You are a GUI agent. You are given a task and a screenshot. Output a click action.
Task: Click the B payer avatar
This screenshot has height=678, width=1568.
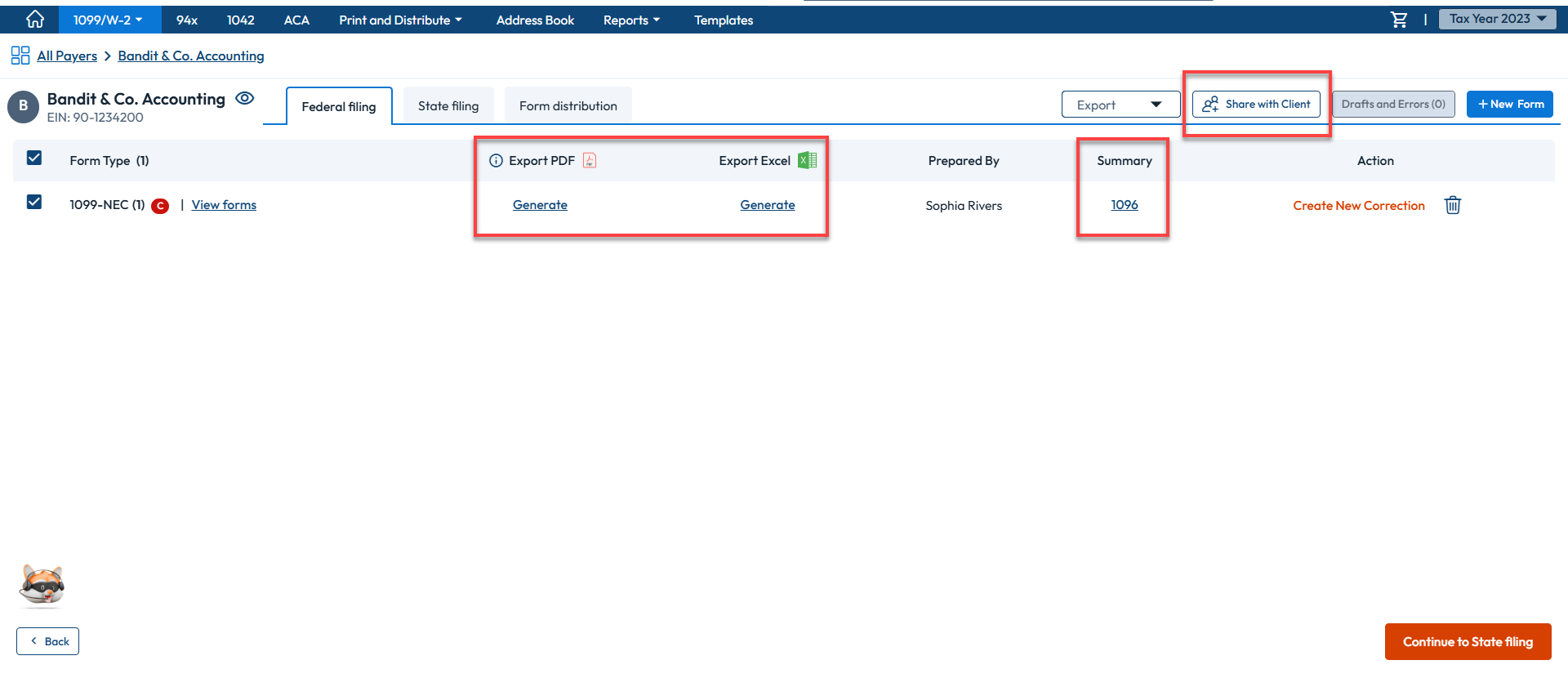pyautogui.click(x=23, y=106)
